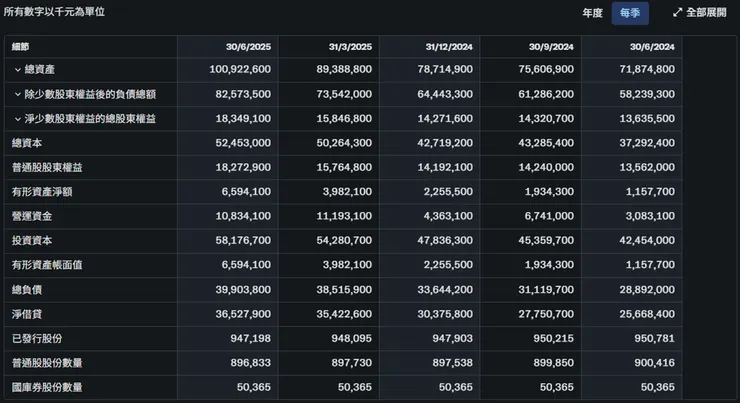
Task: Select the 30/6/2024 column header
Action: pos(652,47)
